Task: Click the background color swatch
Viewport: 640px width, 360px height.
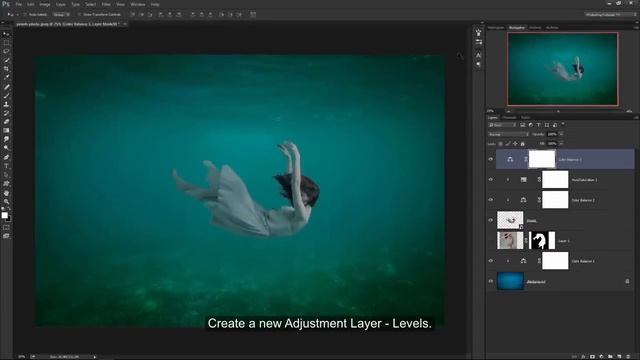Action: coord(9,219)
